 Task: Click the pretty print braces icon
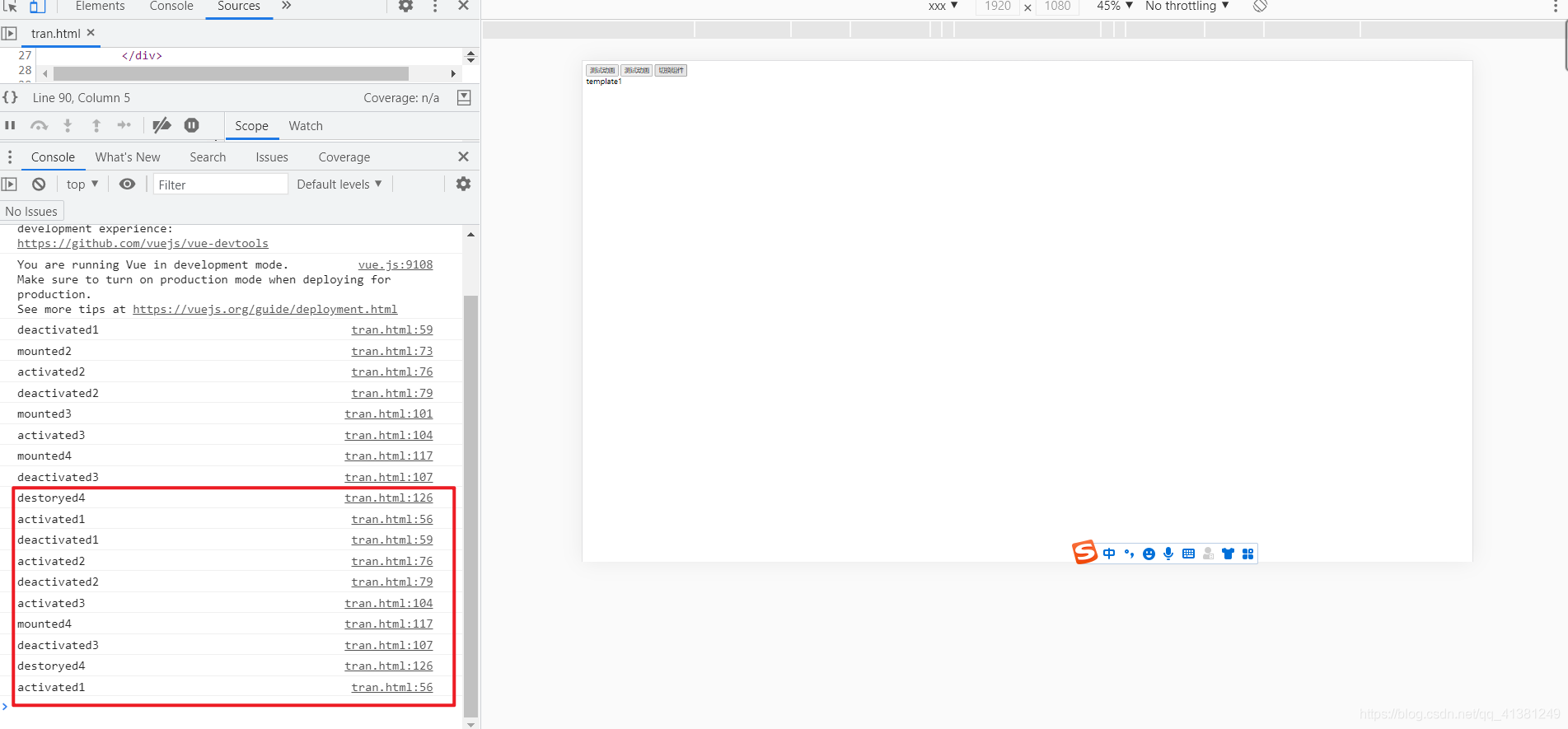[10, 97]
